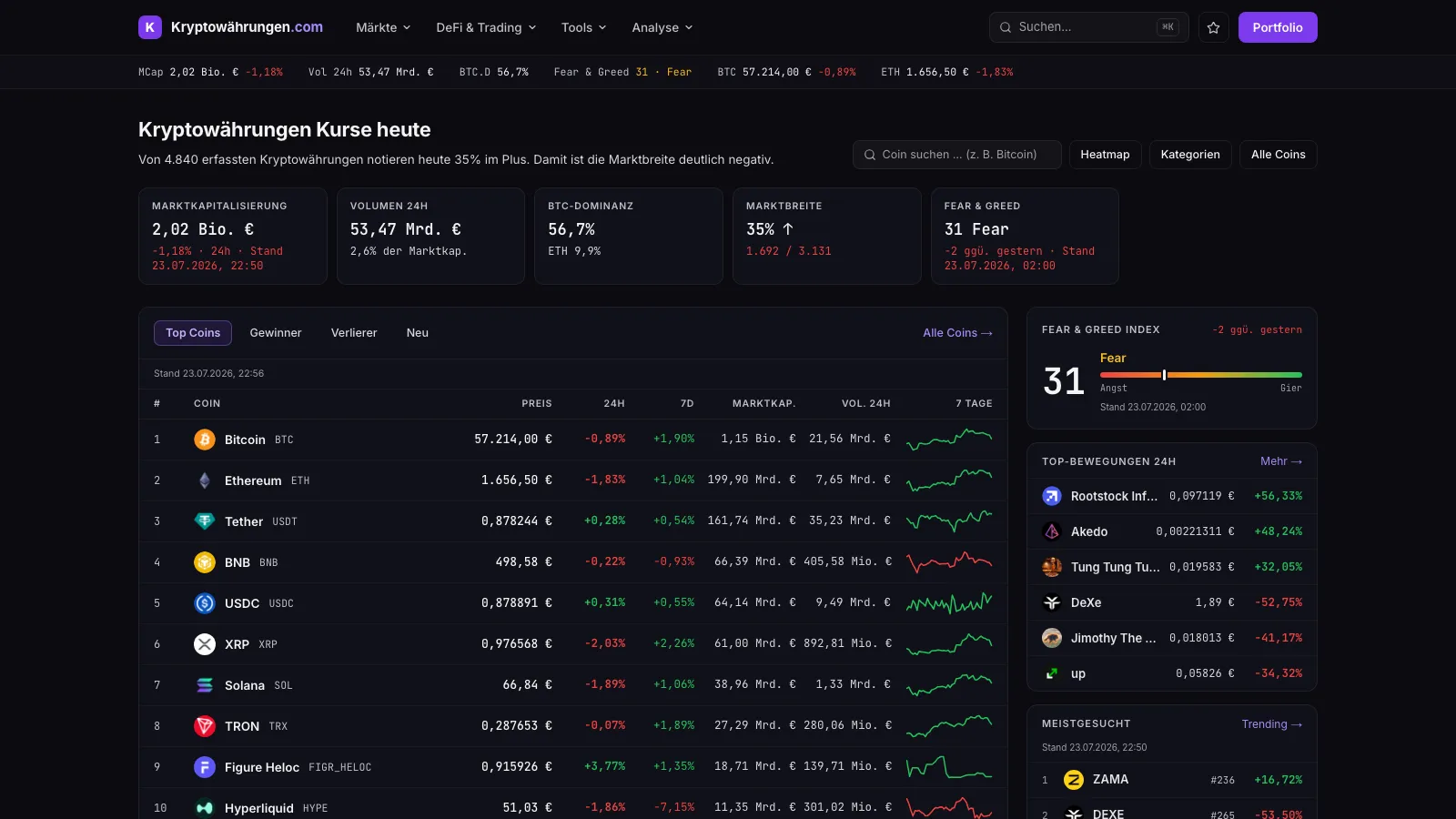Click the up token icon

tap(1052, 673)
